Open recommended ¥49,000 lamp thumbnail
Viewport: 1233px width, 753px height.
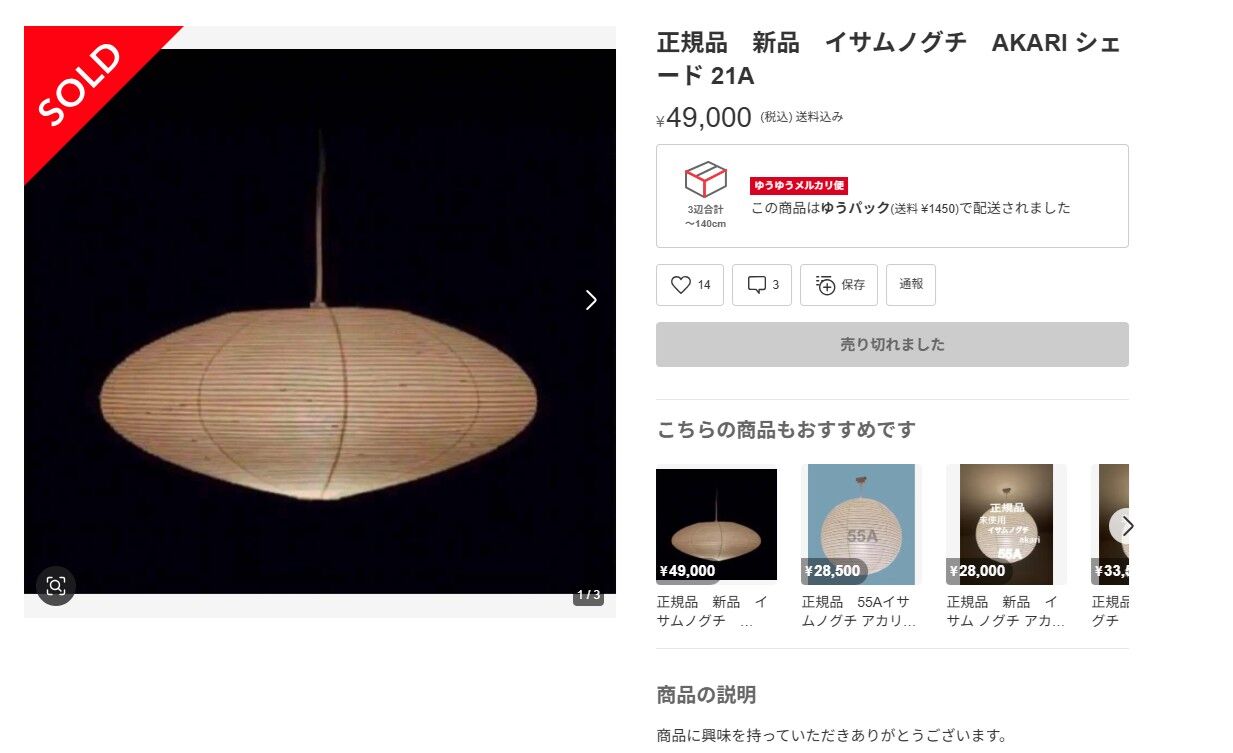(x=716, y=525)
